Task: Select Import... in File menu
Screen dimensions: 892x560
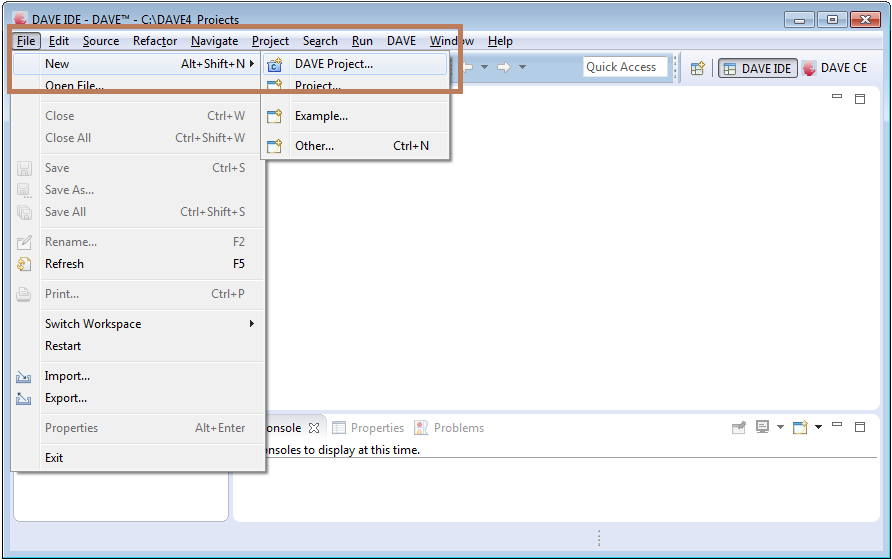Action: (x=138, y=376)
